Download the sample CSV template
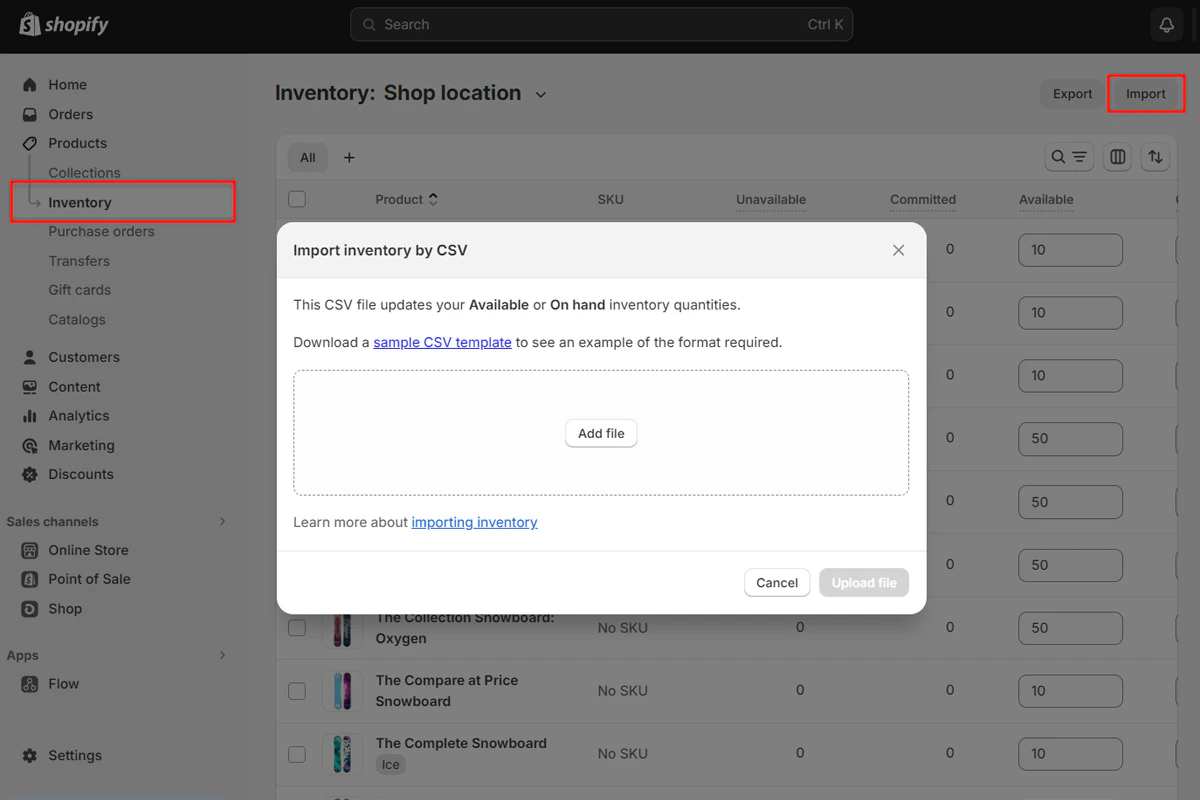 442,342
